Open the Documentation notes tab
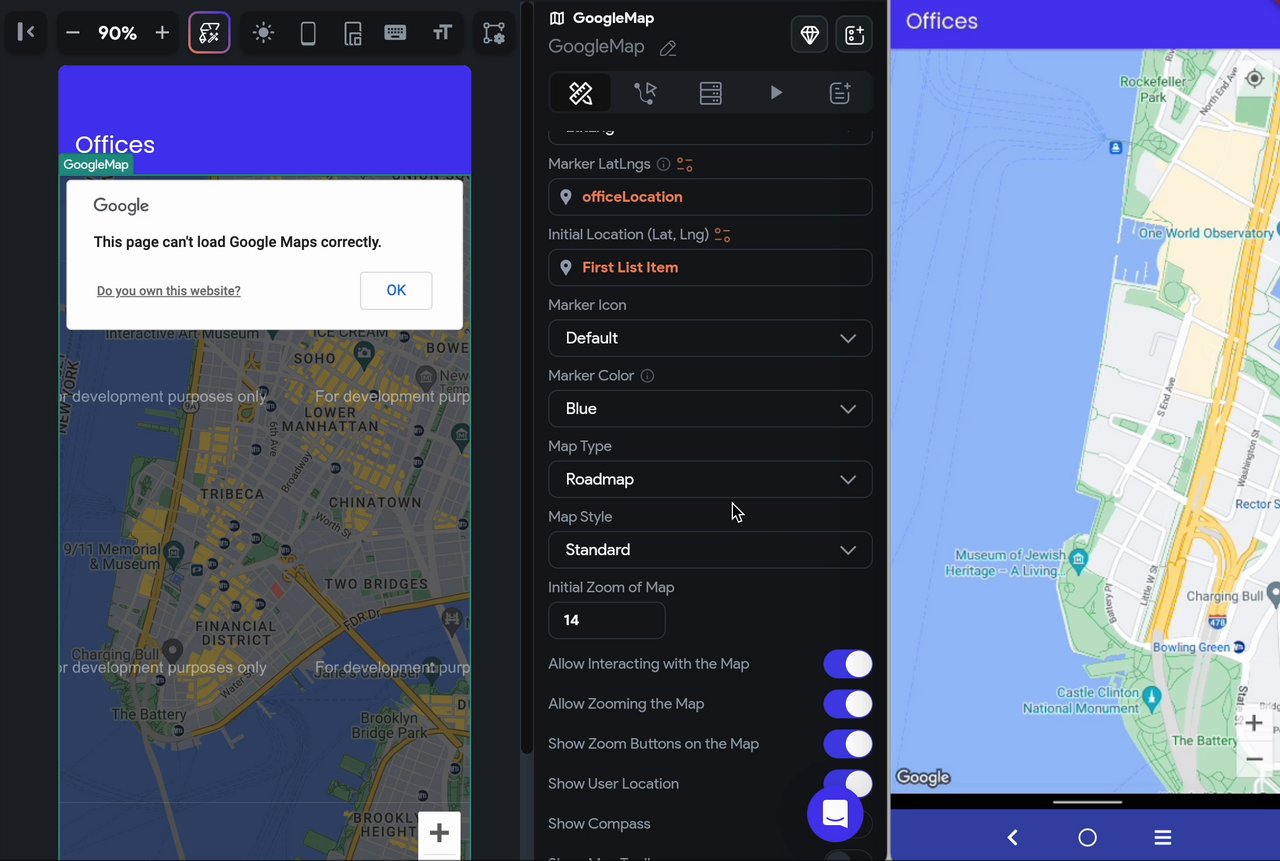This screenshot has width=1280, height=861. pyautogui.click(x=840, y=93)
